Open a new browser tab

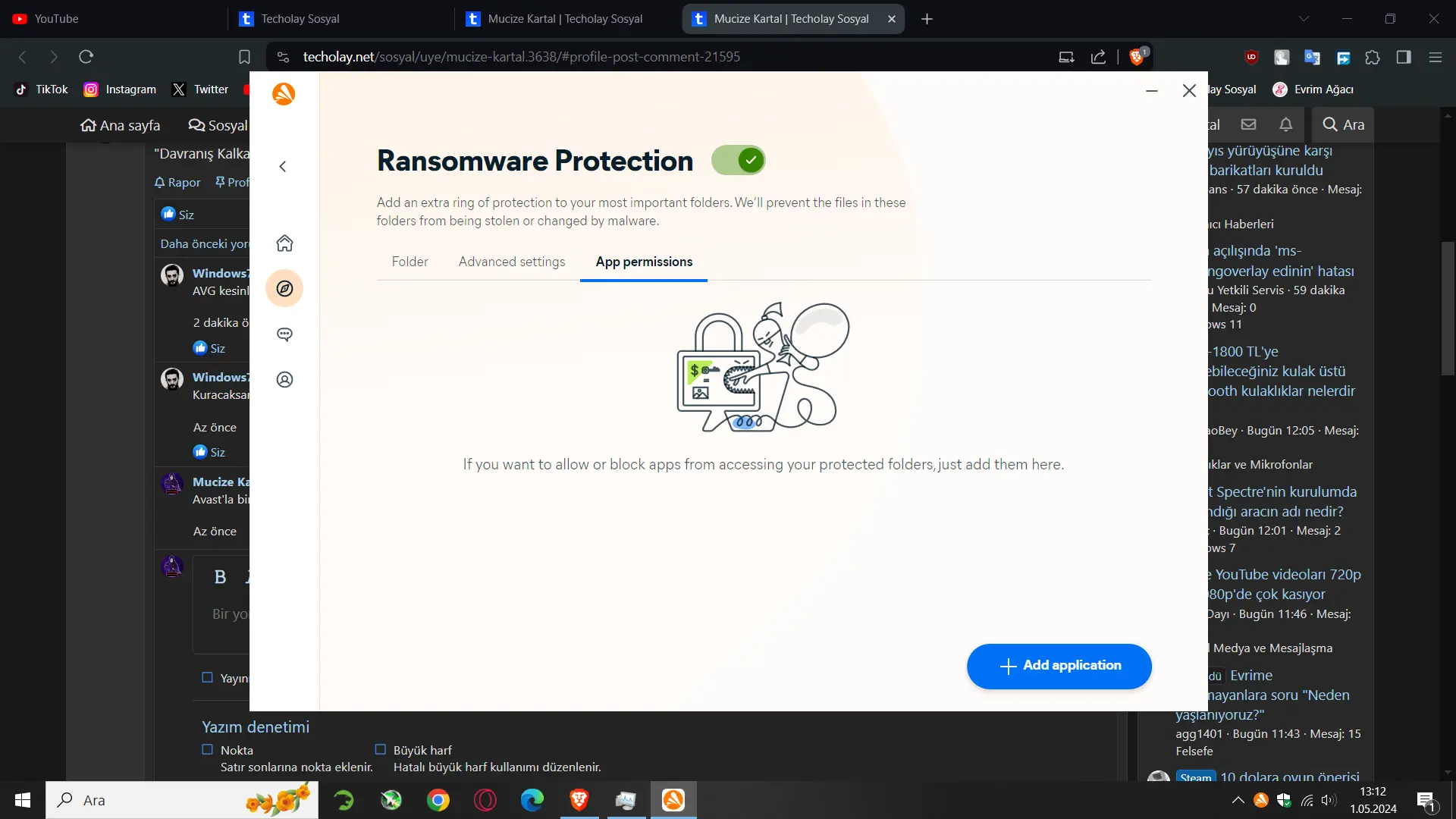(x=927, y=19)
